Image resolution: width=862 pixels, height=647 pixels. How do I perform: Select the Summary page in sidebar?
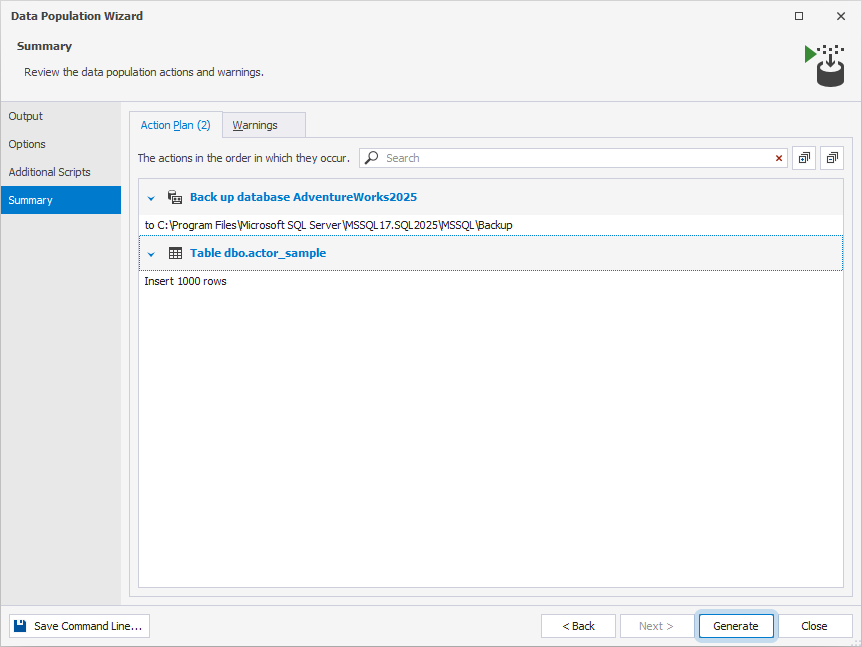click(x=60, y=200)
